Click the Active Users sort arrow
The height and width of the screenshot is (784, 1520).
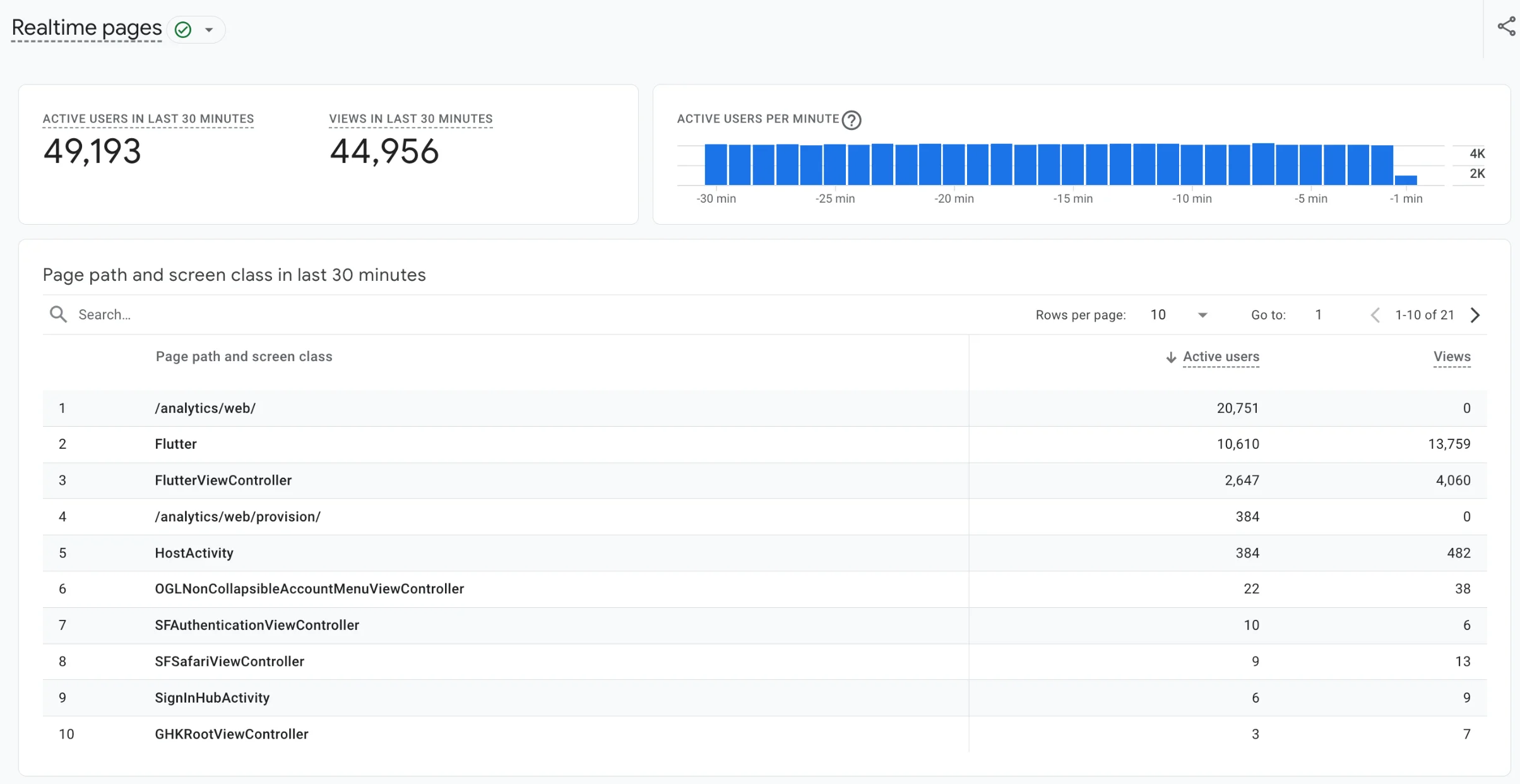pyautogui.click(x=1171, y=356)
